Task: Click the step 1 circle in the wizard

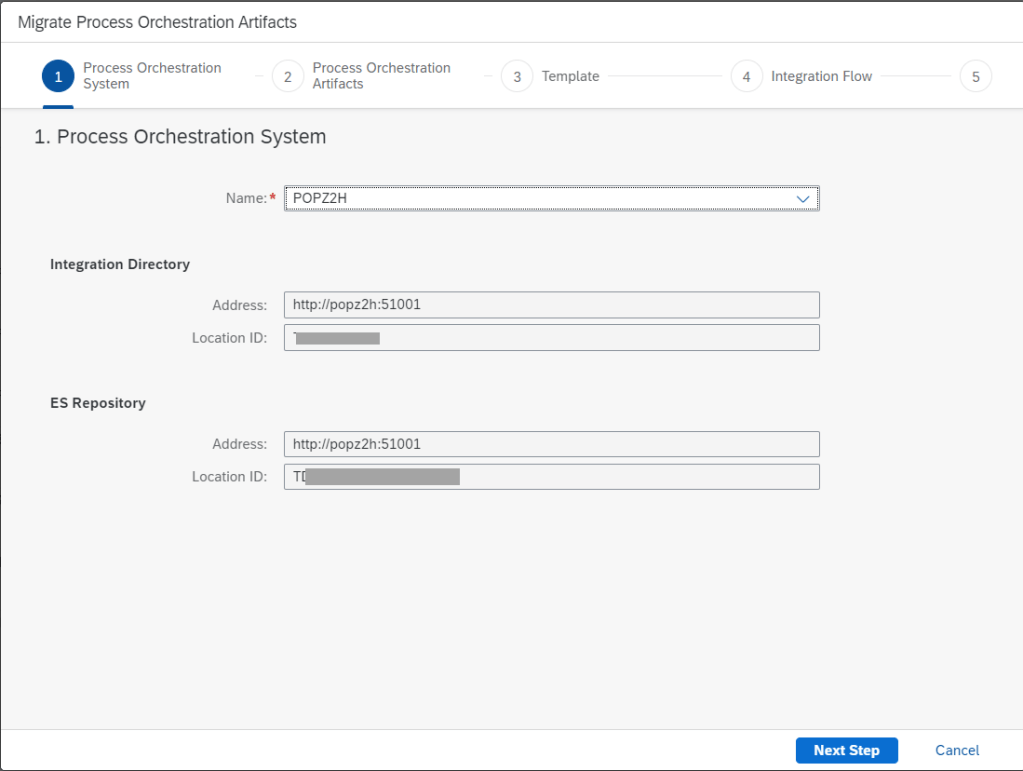Action: tap(58, 77)
